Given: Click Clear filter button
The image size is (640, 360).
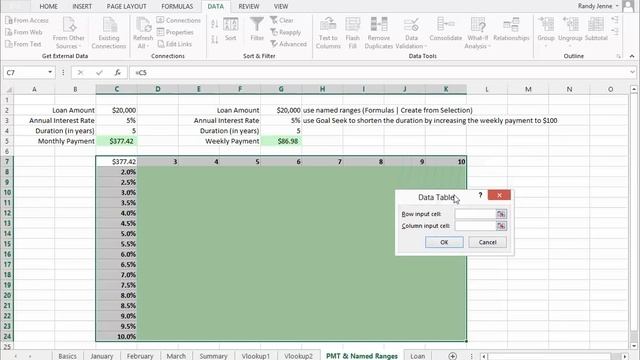Looking at the screenshot, I should click(x=282, y=20).
